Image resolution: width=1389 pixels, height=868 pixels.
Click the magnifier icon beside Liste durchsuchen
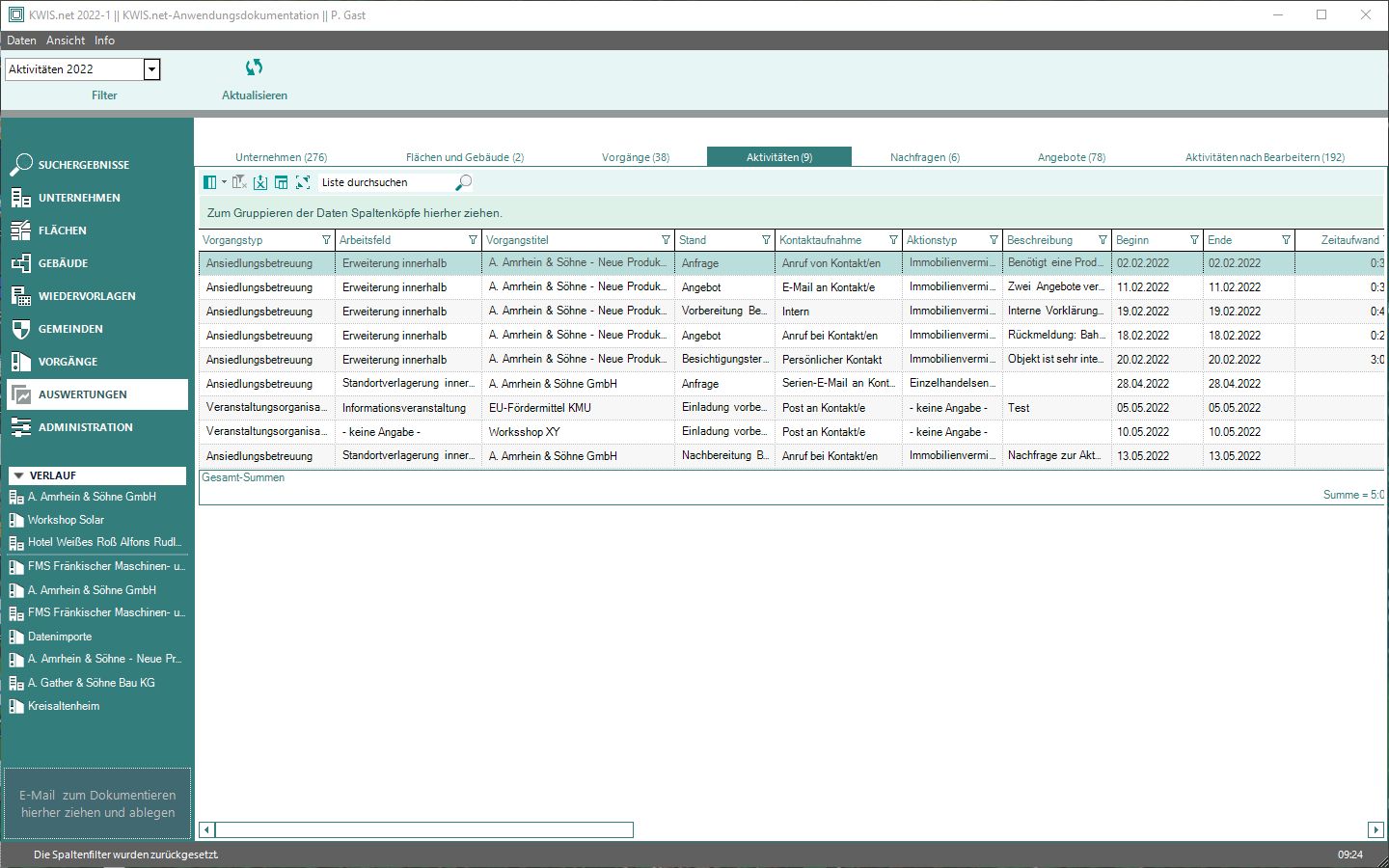(464, 182)
